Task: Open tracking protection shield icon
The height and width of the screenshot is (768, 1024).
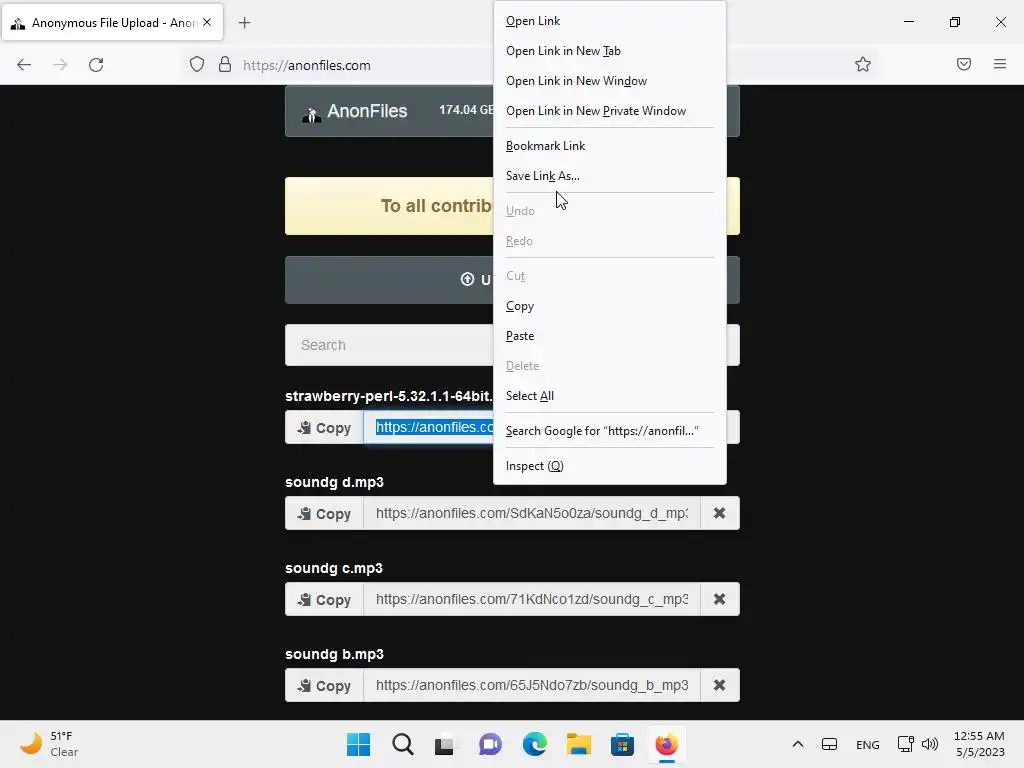Action: [197, 65]
